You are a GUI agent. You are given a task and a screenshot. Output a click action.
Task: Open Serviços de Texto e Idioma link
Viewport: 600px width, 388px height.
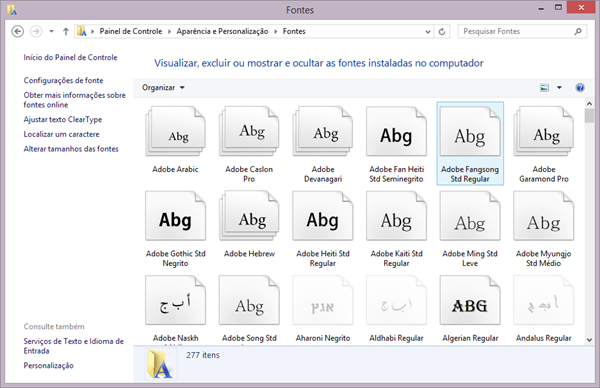[x=73, y=346]
